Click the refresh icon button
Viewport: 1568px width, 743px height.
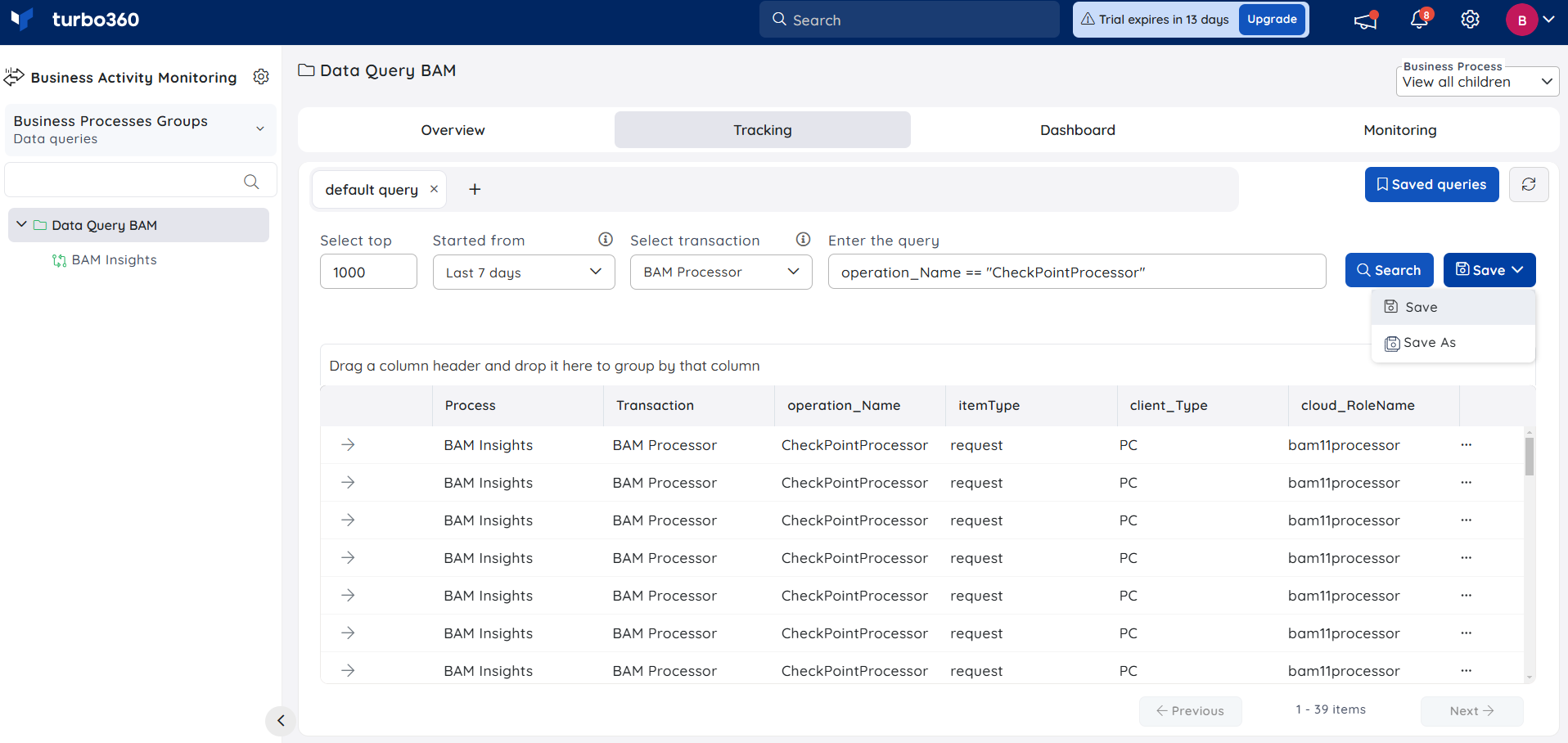coord(1529,185)
